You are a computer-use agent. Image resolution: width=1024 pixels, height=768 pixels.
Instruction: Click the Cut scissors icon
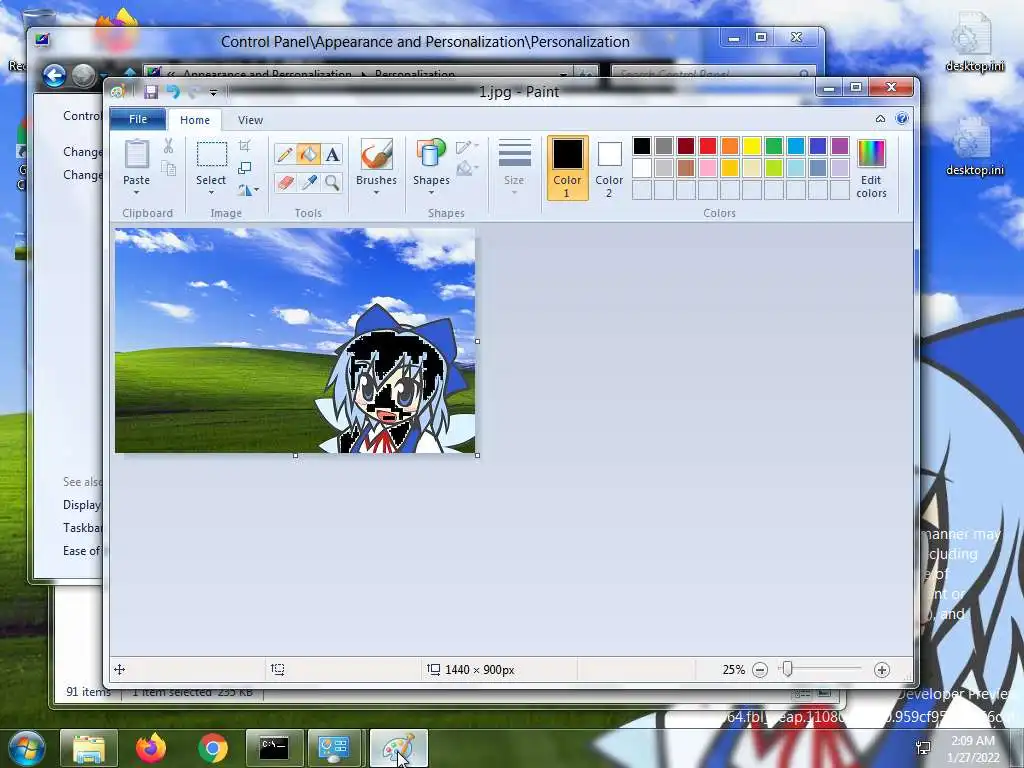[168, 146]
